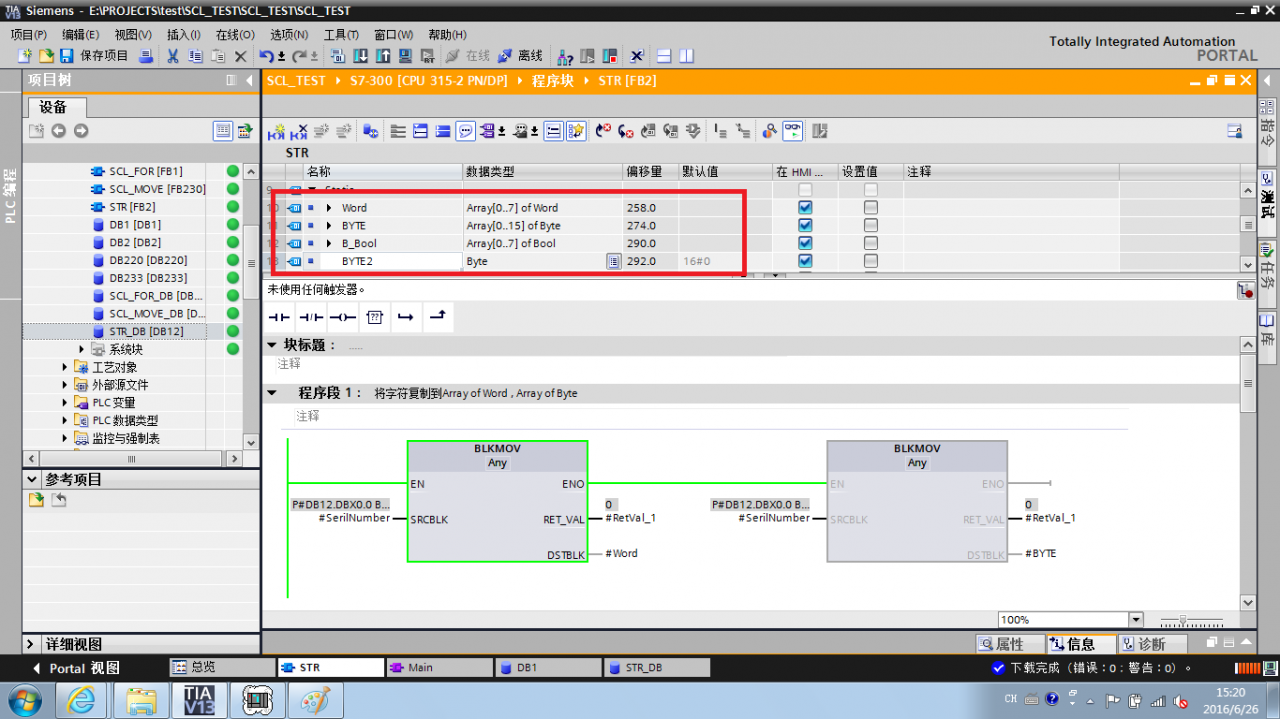Open the data type selector for BYTE2

[x=613, y=261]
